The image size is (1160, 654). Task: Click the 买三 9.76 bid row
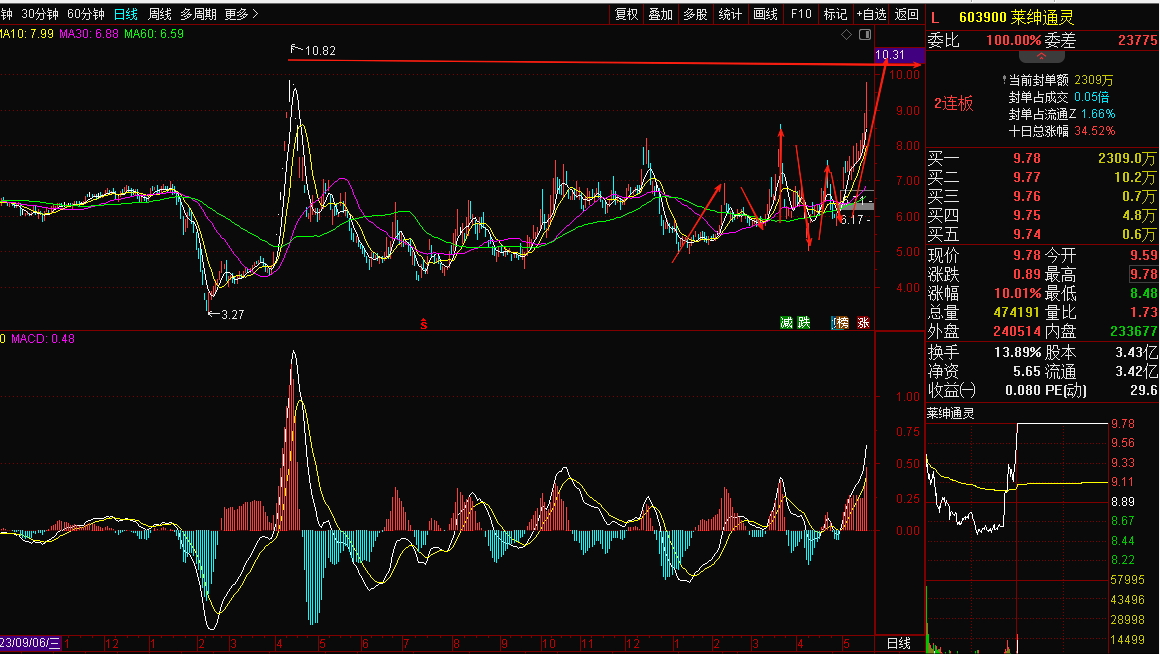(x=1042, y=197)
